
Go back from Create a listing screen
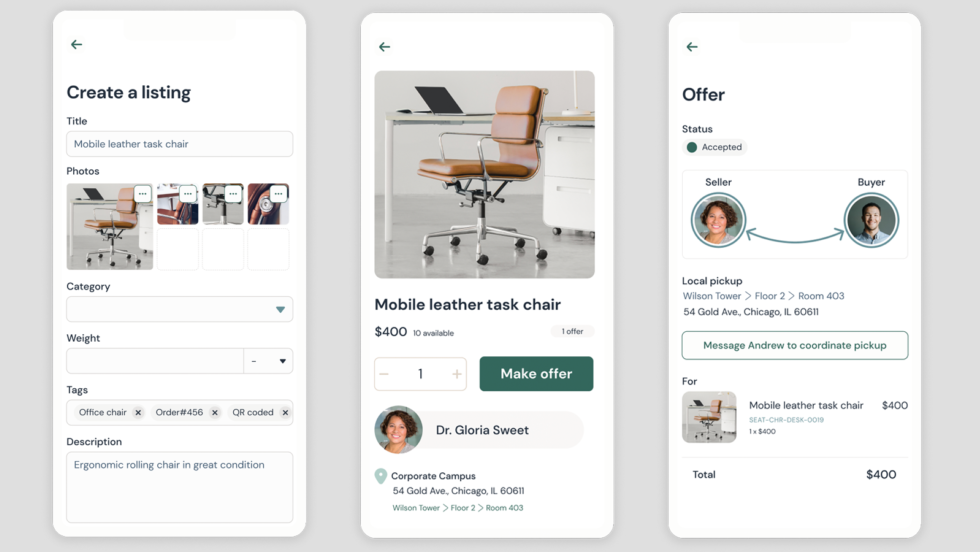(x=76, y=44)
